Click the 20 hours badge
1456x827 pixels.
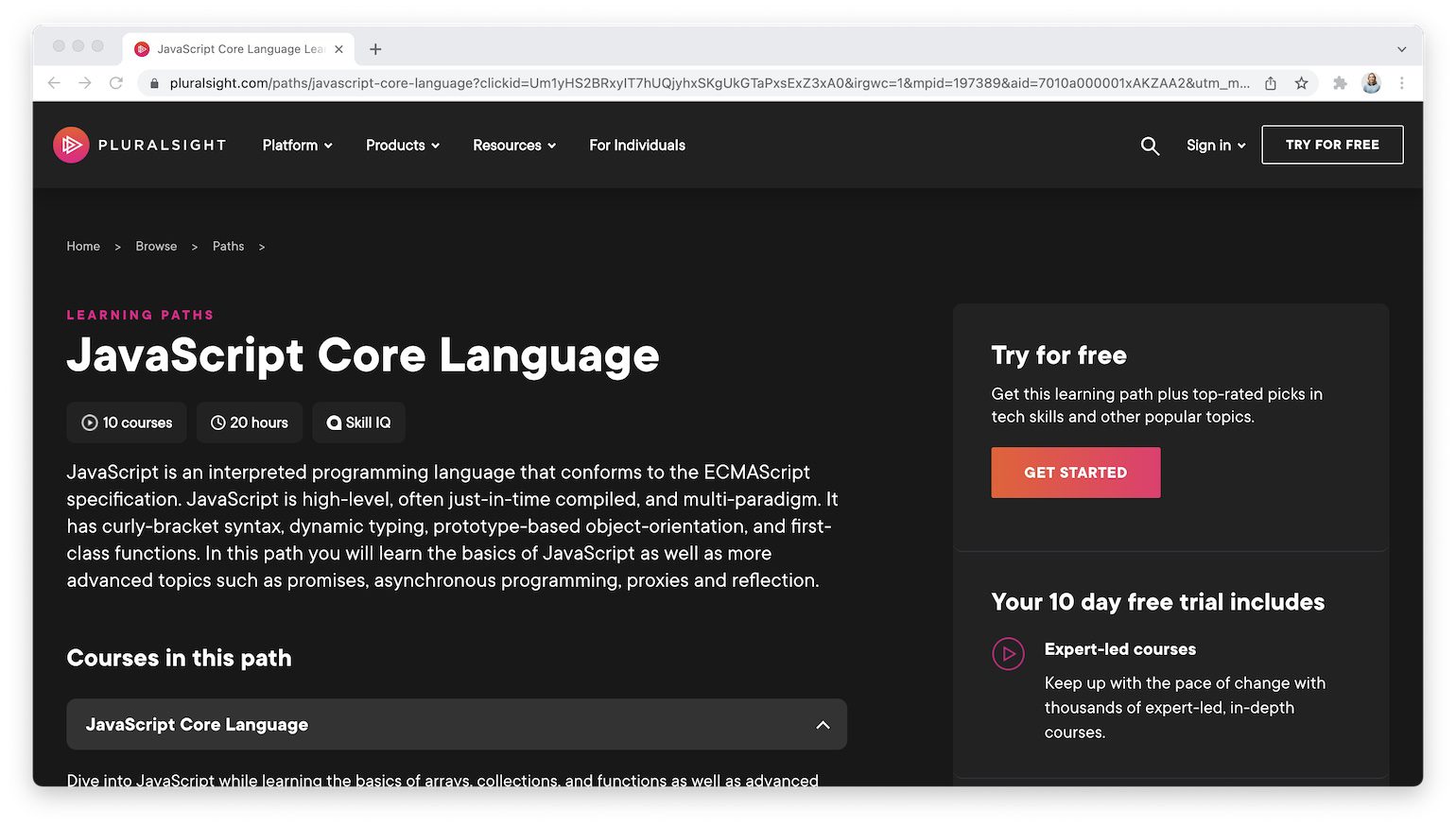click(x=250, y=422)
